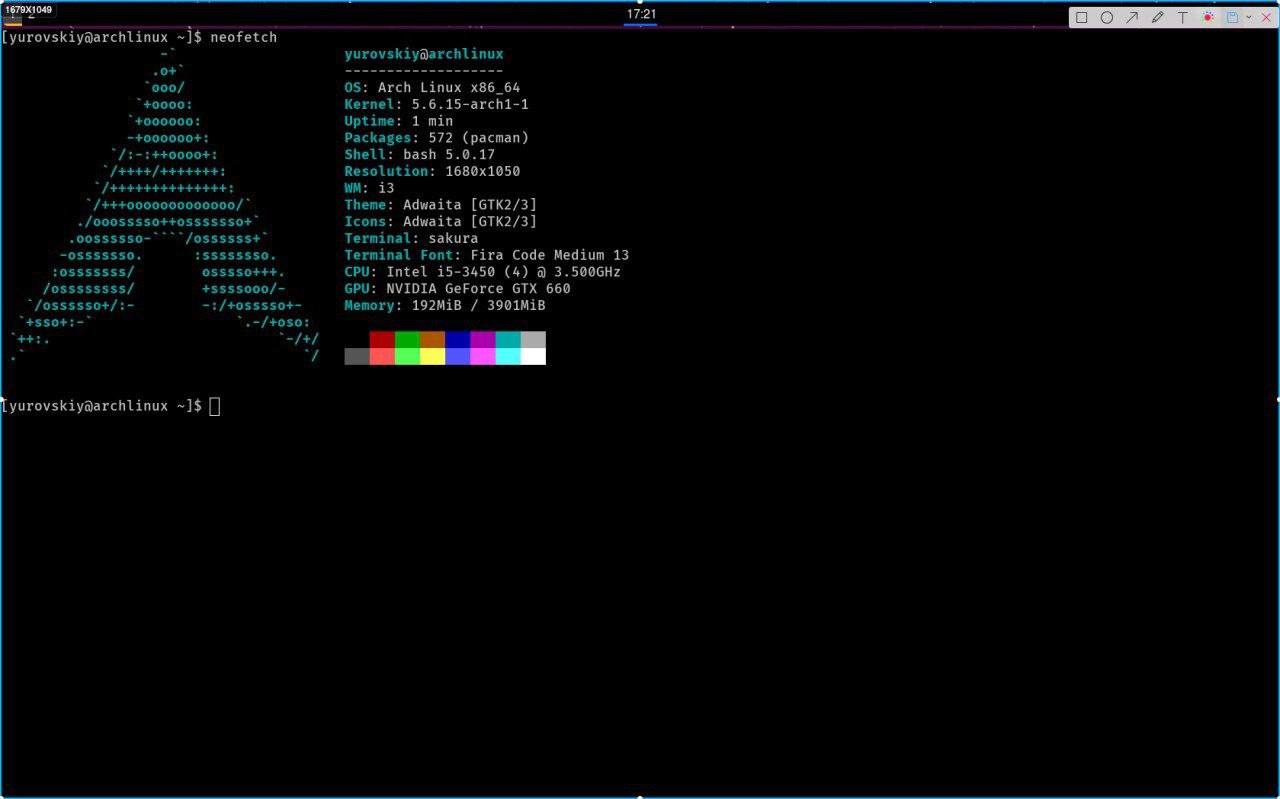Click the OS: Arch Linux x86_64 line
This screenshot has height=799, width=1280.
(432, 88)
